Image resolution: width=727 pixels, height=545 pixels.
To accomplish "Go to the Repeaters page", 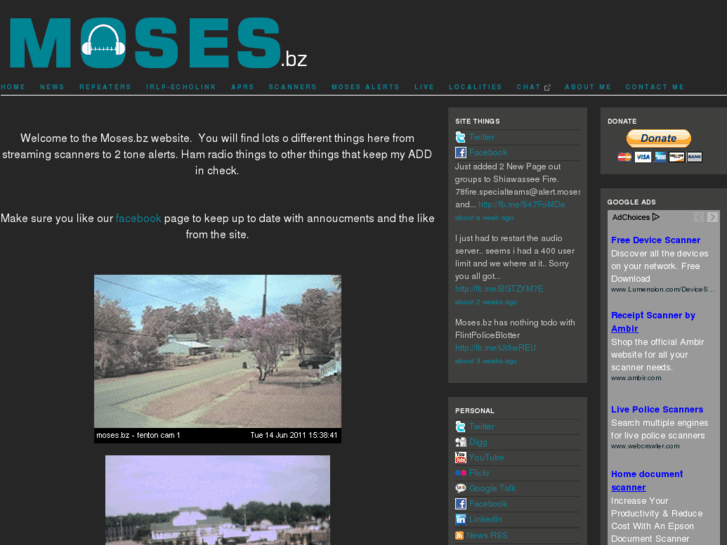I will 105,87.
